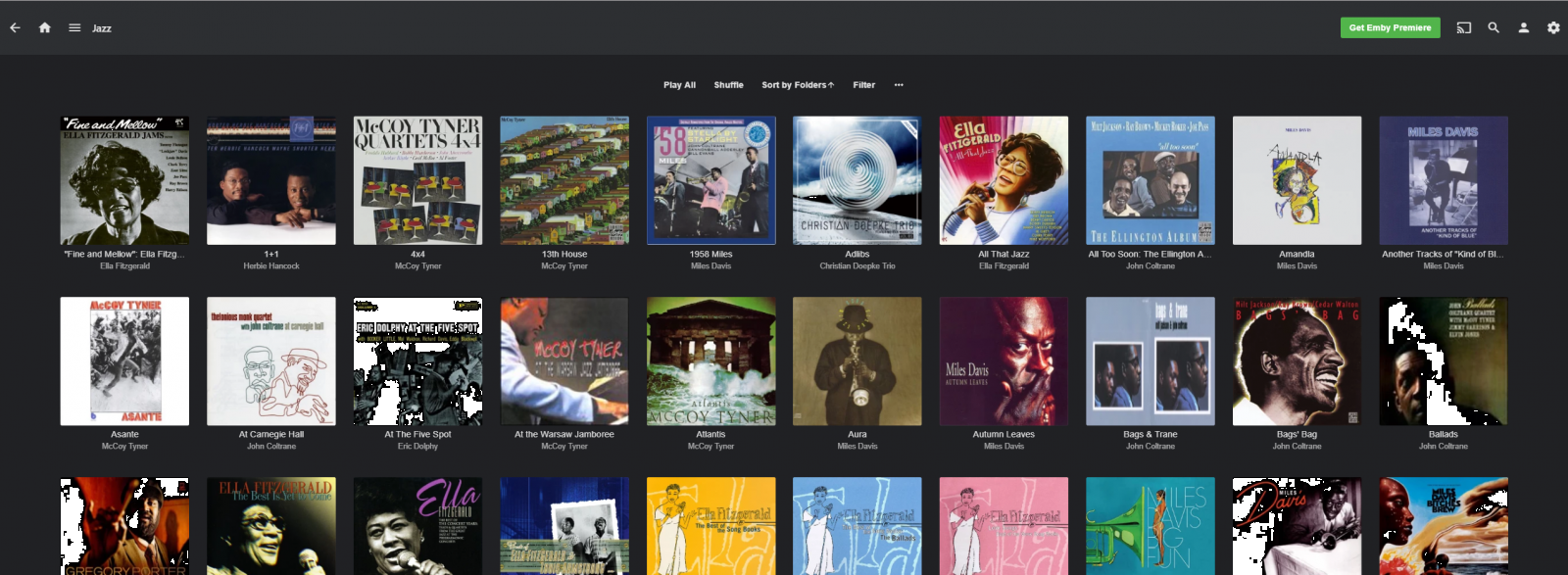Screen dimensions: 1568x575
Task: Click Ella Fitzgerald under "Fine and Mellow"
Action: tap(124, 265)
